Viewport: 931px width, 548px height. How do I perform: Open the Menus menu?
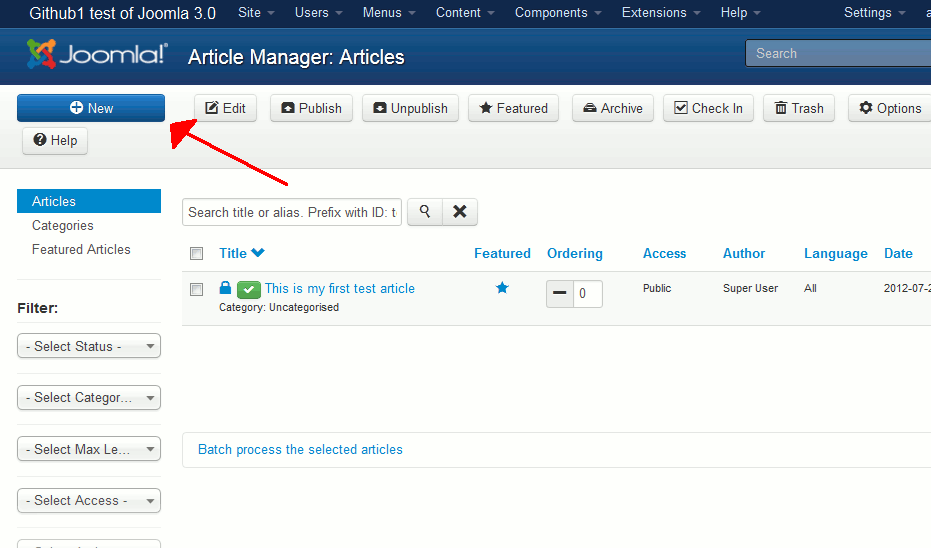pos(389,12)
